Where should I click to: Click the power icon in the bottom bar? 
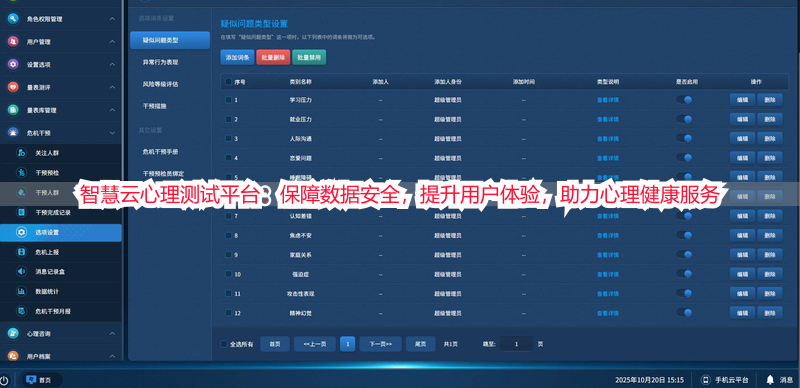coord(4,380)
